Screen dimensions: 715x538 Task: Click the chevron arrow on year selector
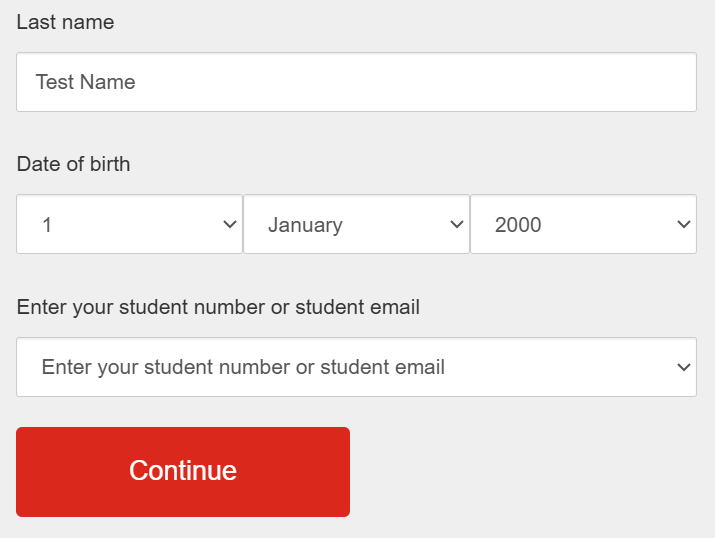(684, 224)
